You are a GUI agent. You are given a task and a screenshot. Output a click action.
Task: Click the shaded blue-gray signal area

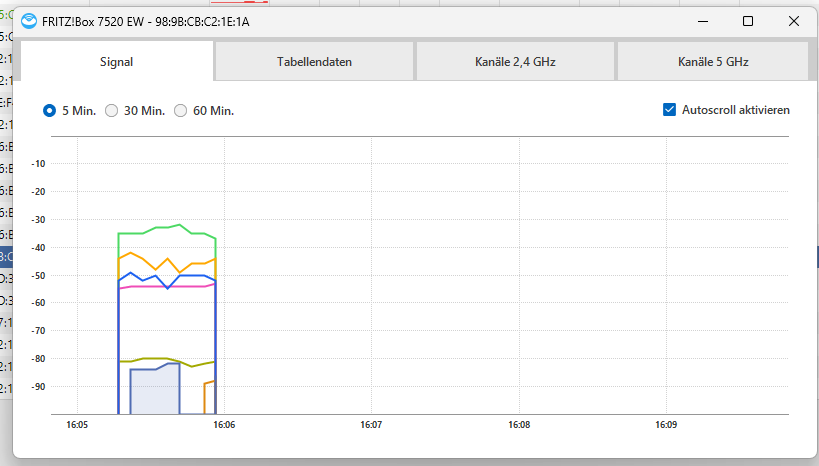155,389
